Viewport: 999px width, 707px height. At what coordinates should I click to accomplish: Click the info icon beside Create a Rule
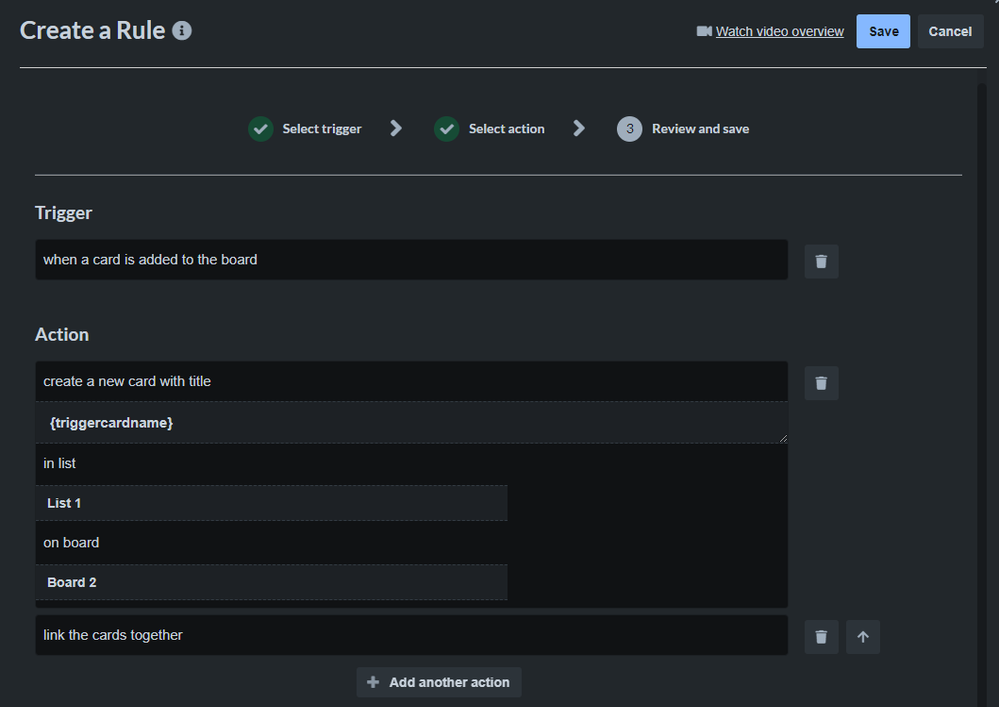point(182,31)
